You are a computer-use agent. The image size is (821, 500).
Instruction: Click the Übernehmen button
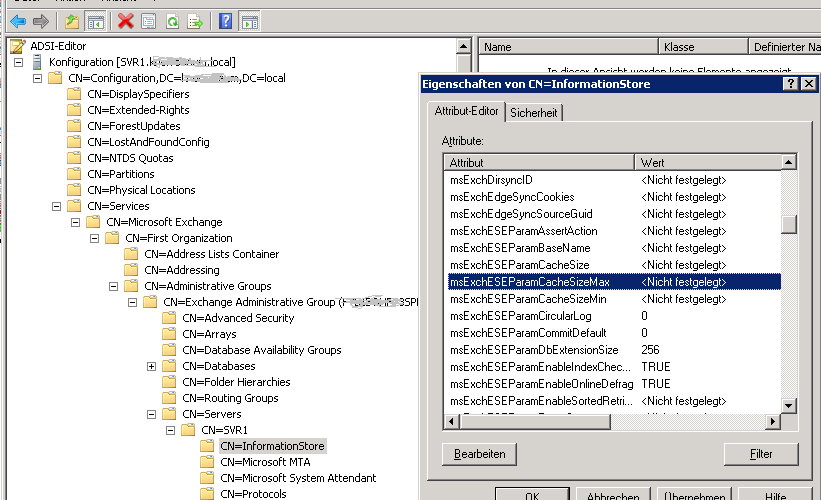click(x=694, y=494)
